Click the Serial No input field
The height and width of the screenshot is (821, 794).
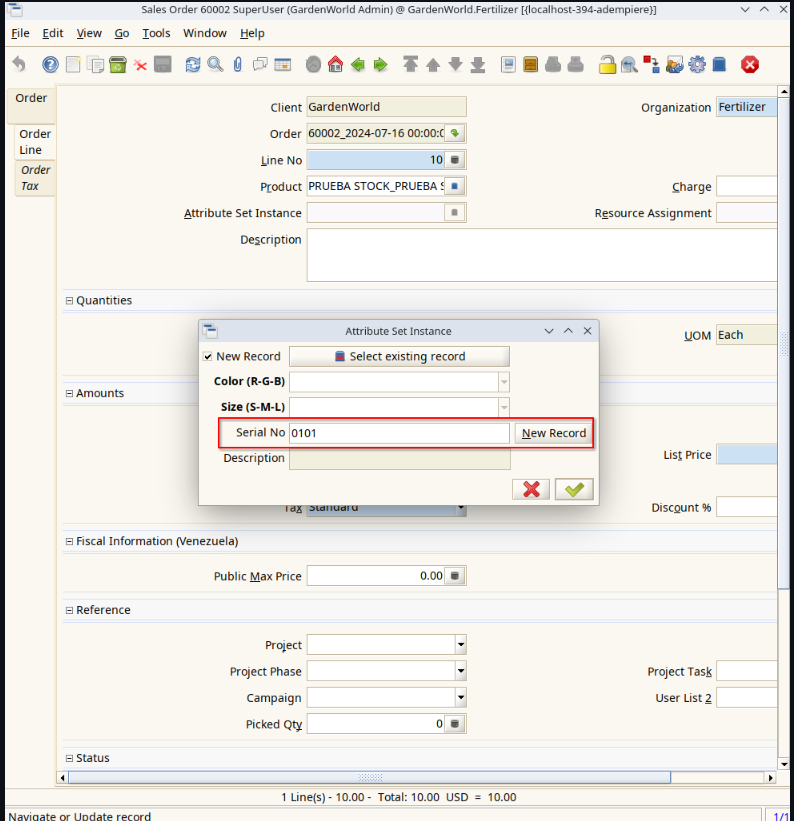click(398, 433)
